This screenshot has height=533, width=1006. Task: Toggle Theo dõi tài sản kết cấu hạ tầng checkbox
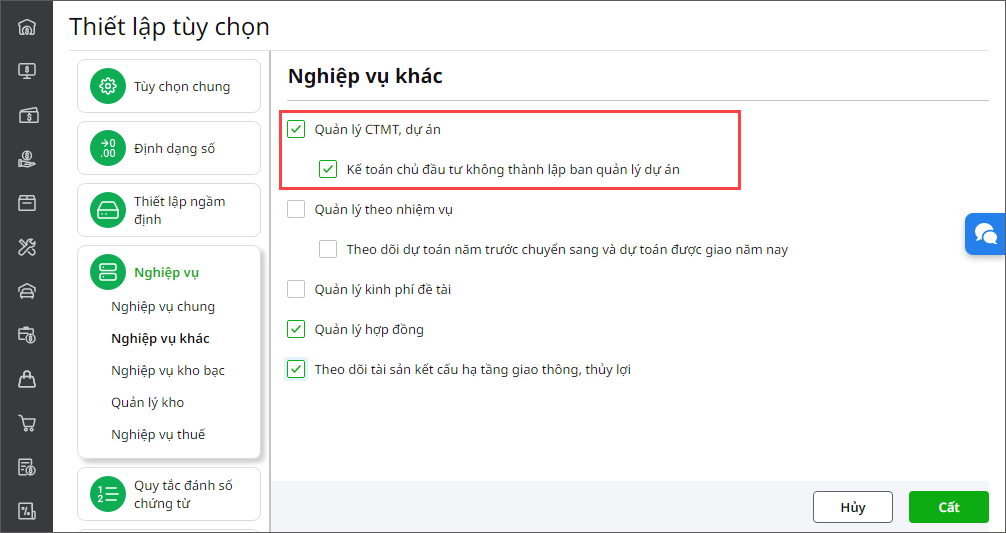pos(296,369)
